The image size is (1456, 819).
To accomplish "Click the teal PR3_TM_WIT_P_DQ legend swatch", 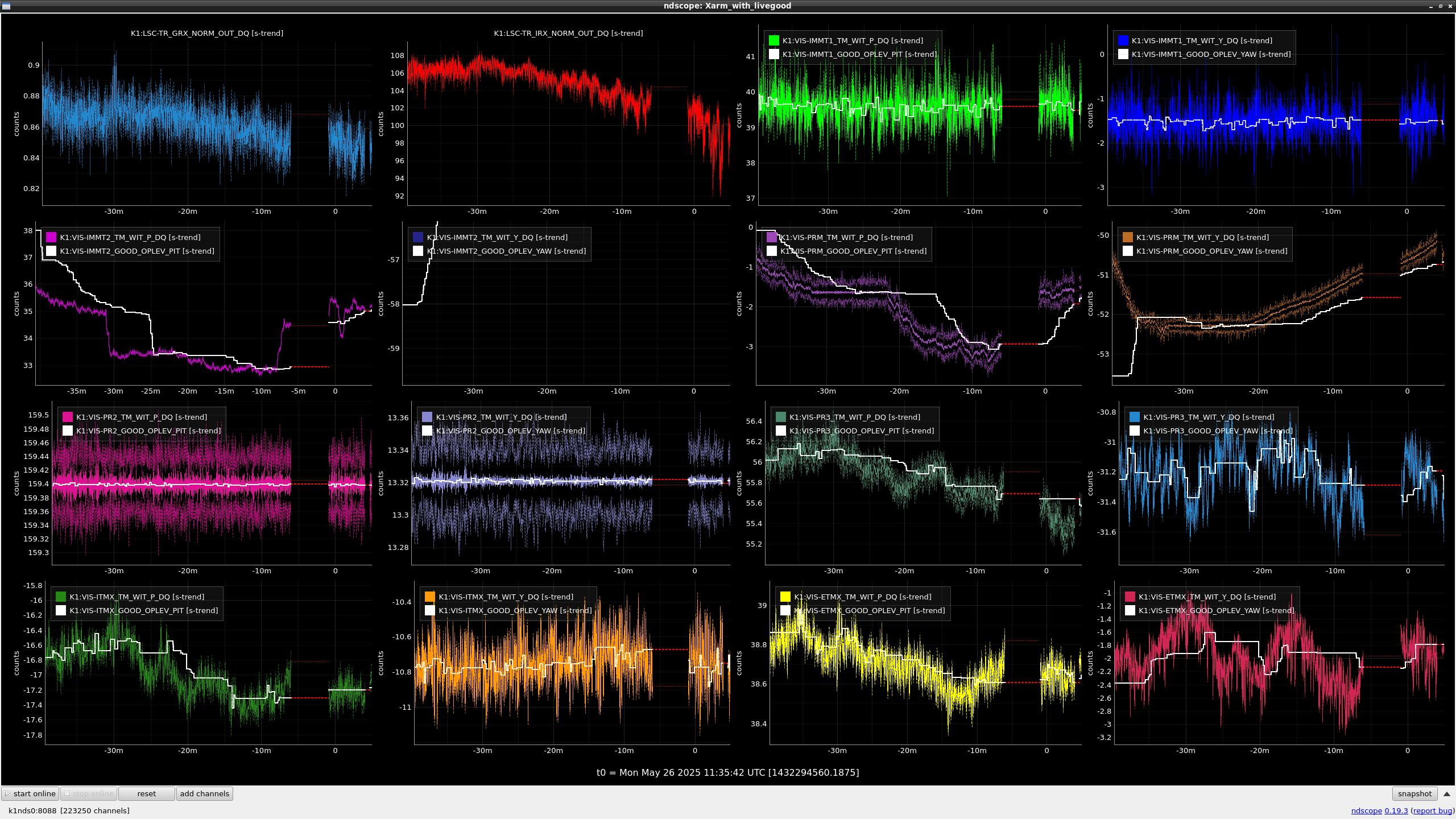I will click(781, 417).
